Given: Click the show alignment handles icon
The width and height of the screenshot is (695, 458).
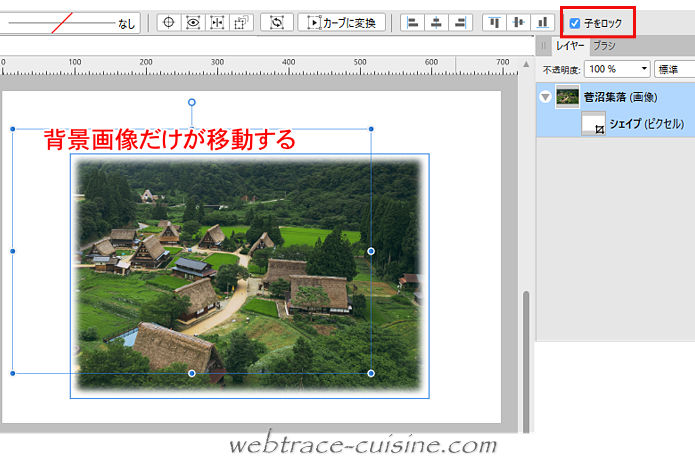Looking at the screenshot, I should click(x=216, y=22).
